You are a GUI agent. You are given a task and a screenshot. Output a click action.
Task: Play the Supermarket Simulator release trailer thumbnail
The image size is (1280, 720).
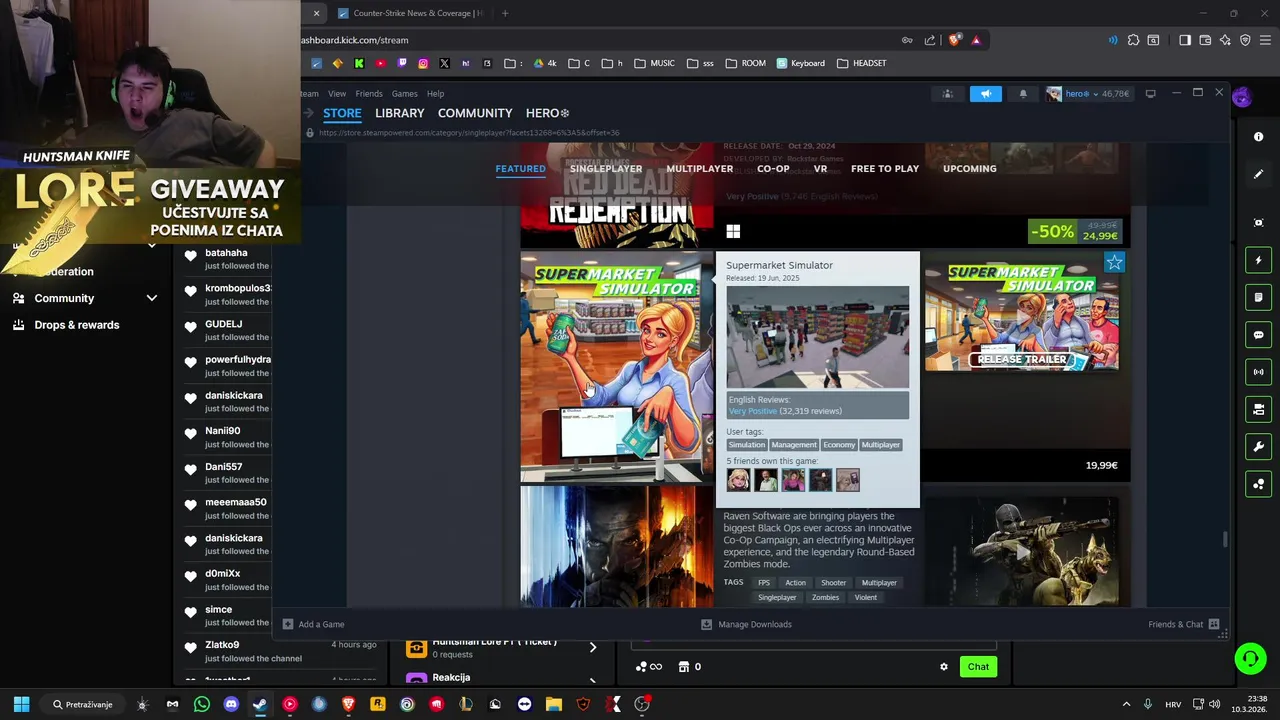(1022, 318)
